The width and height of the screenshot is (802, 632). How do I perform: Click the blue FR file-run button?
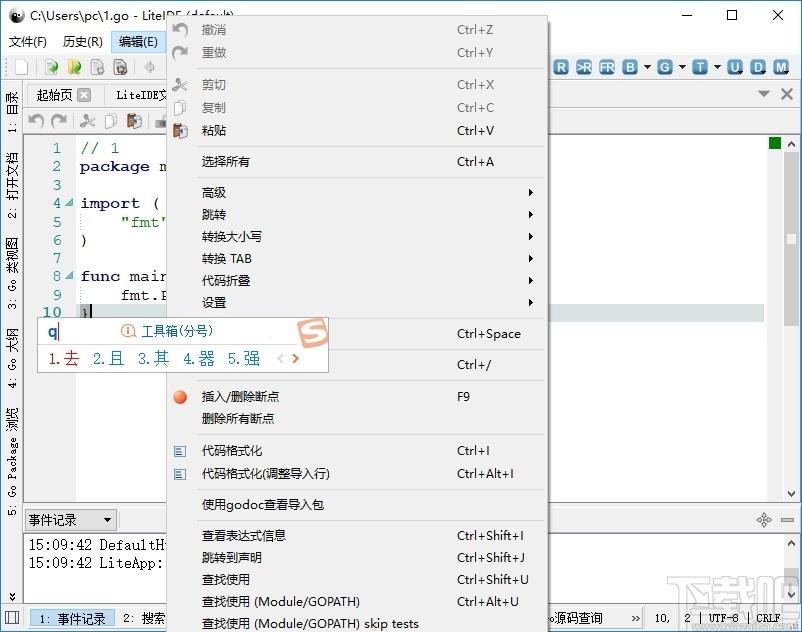point(607,67)
